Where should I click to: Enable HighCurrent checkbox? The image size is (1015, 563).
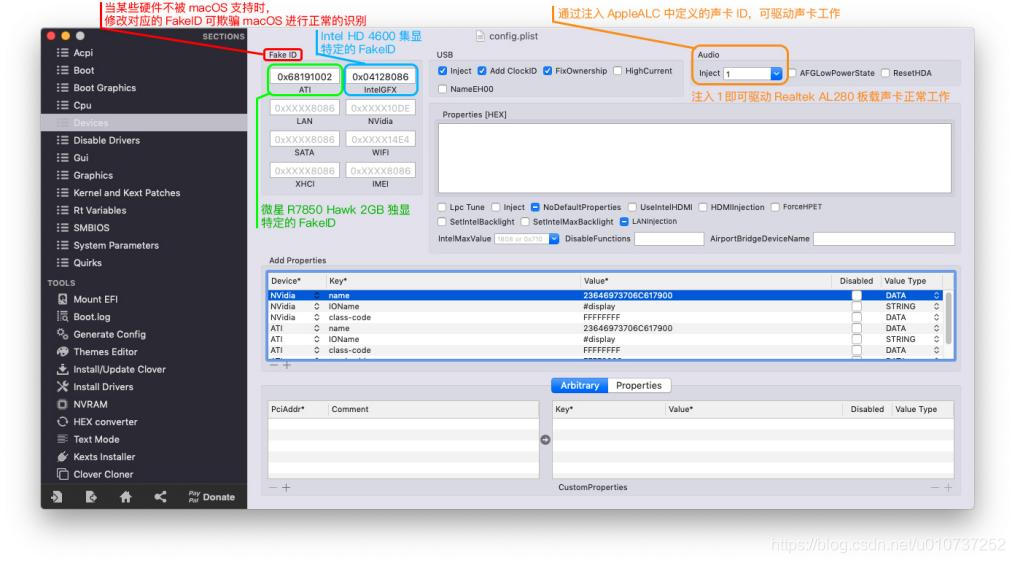618,71
